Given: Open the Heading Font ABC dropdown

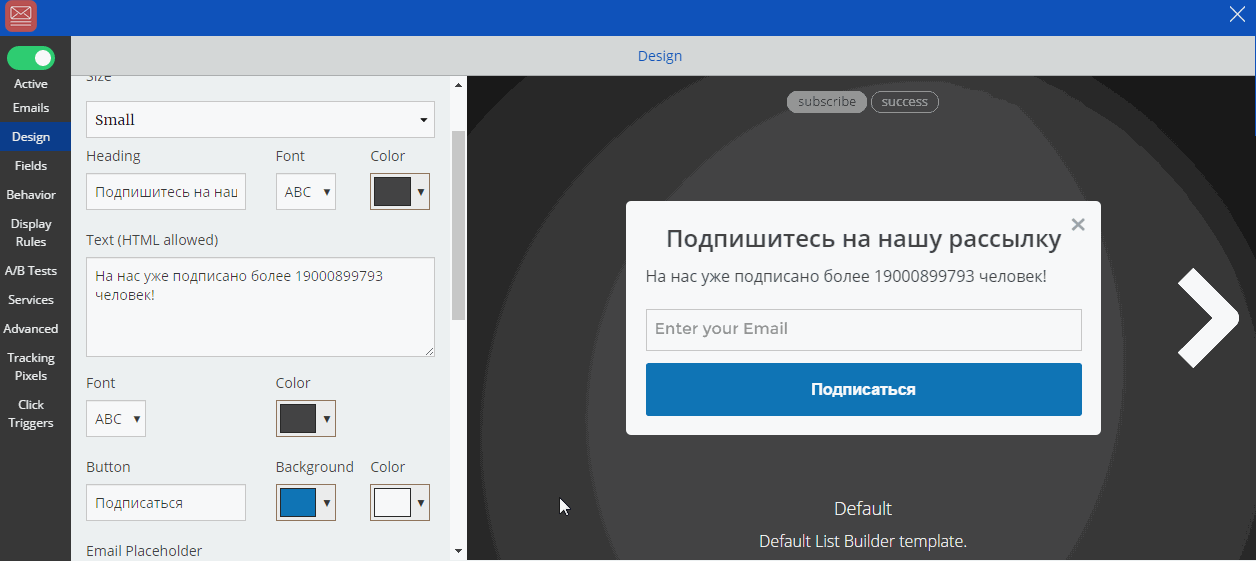Looking at the screenshot, I should 306,192.
